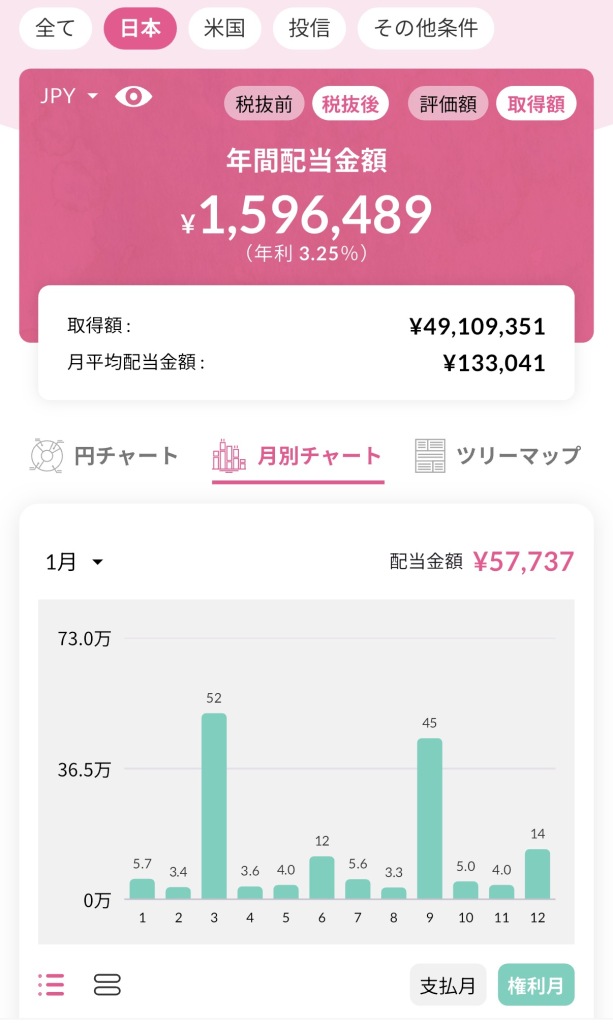Open the 投信 filter

click(x=309, y=28)
